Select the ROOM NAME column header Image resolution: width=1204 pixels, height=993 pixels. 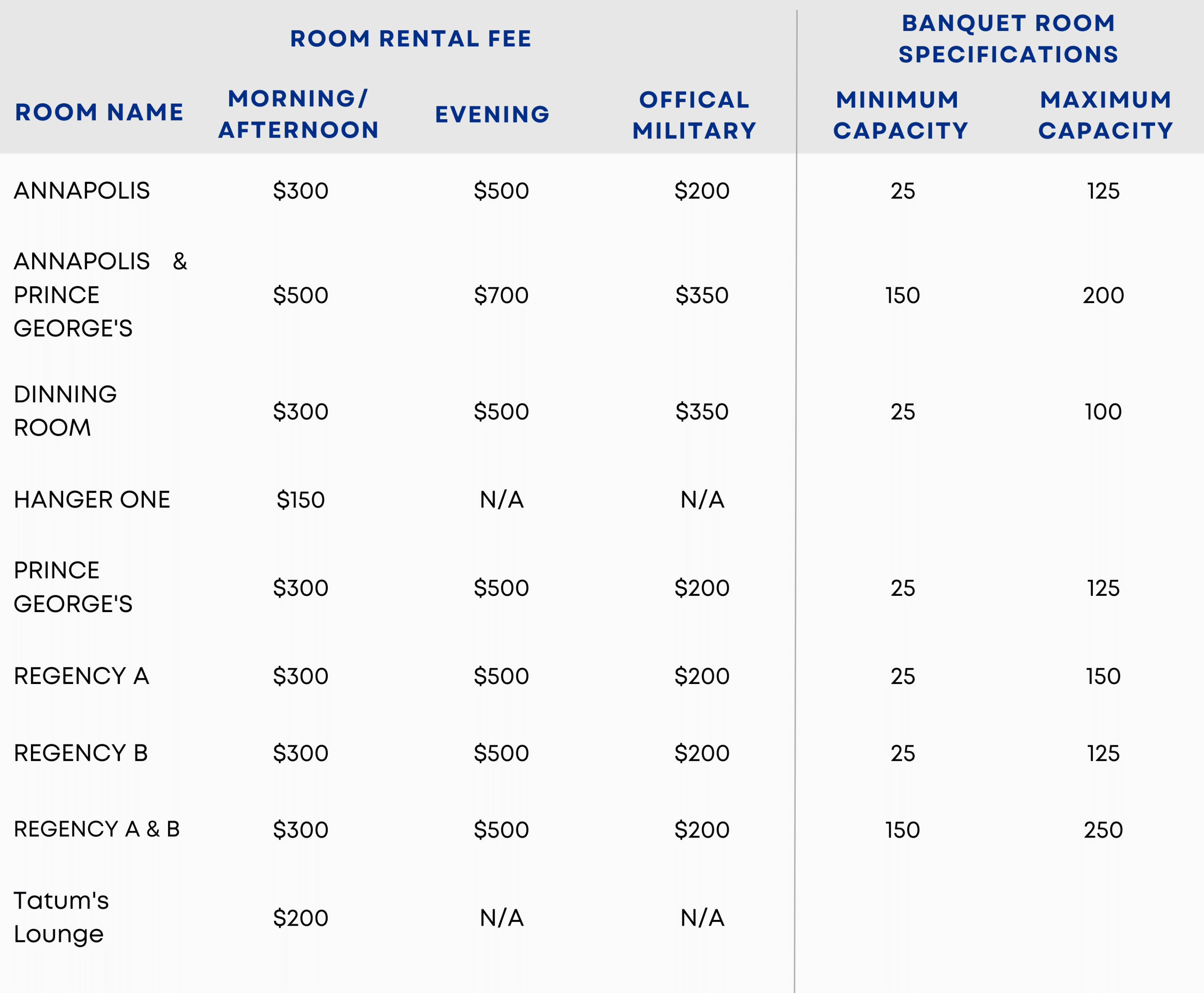(x=99, y=112)
